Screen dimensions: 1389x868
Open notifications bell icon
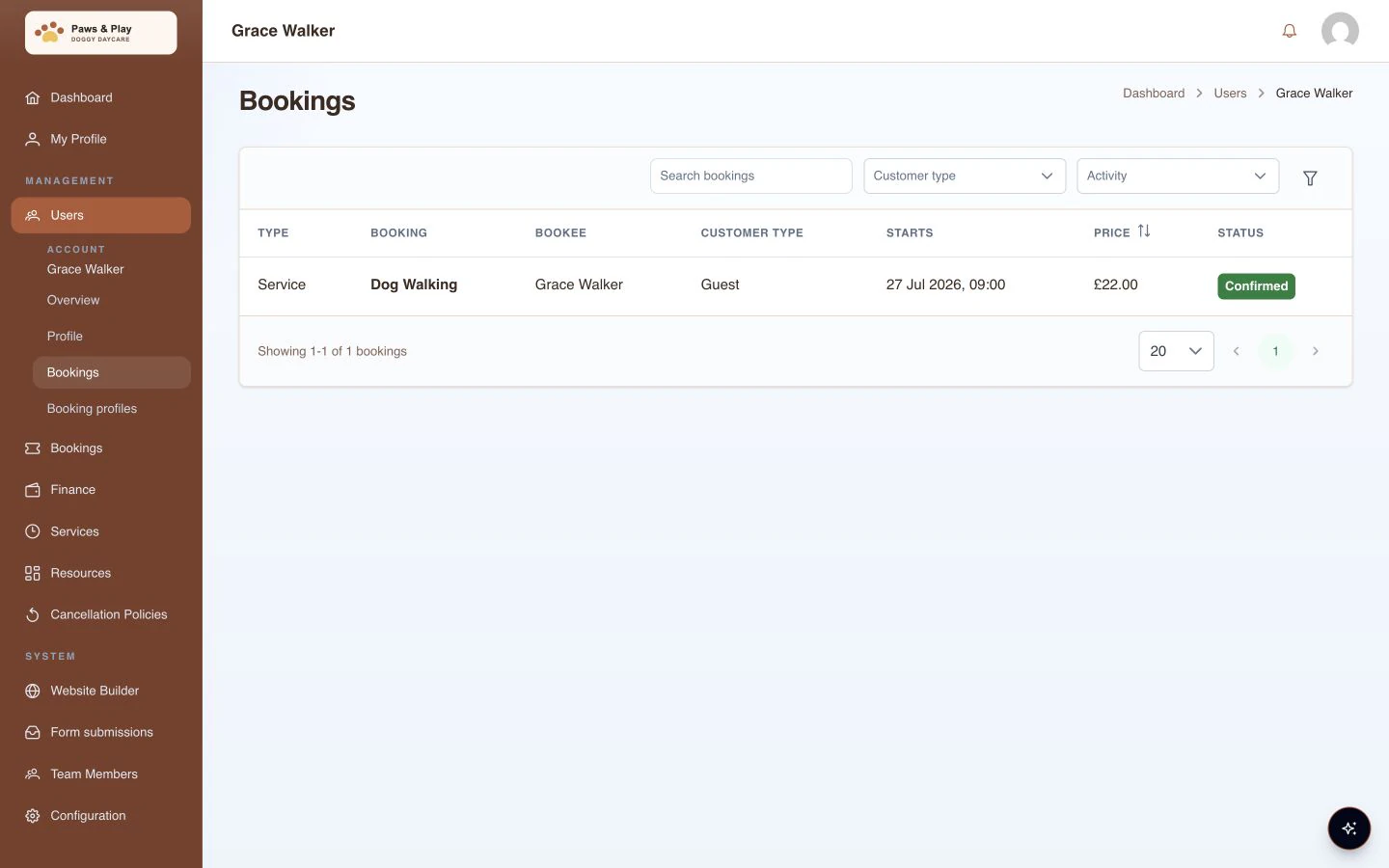(1289, 31)
